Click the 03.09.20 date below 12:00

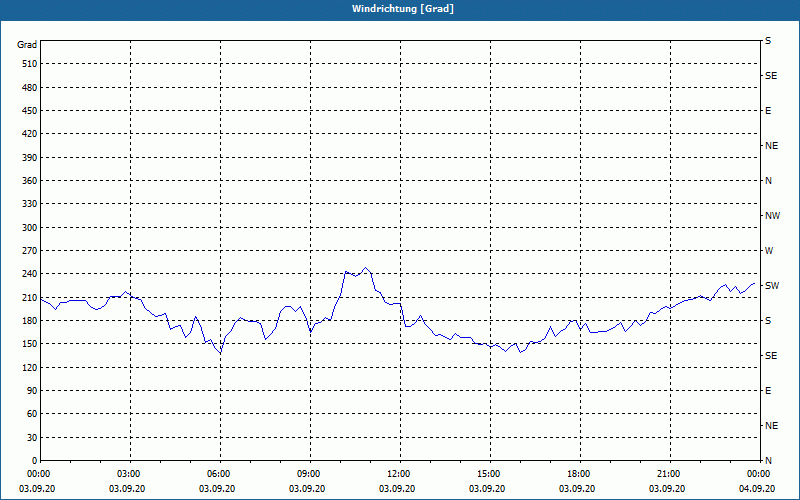tap(397, 489)
